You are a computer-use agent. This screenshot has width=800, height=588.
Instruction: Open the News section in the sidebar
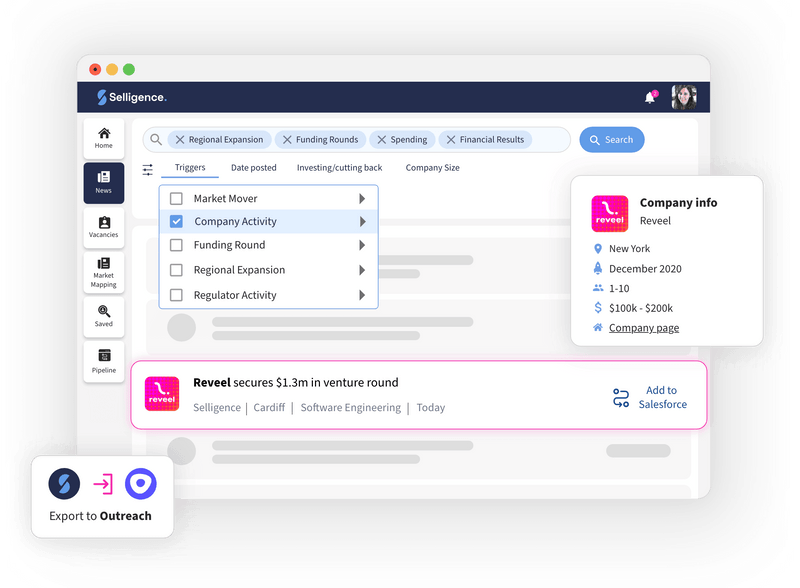(103, 183)
